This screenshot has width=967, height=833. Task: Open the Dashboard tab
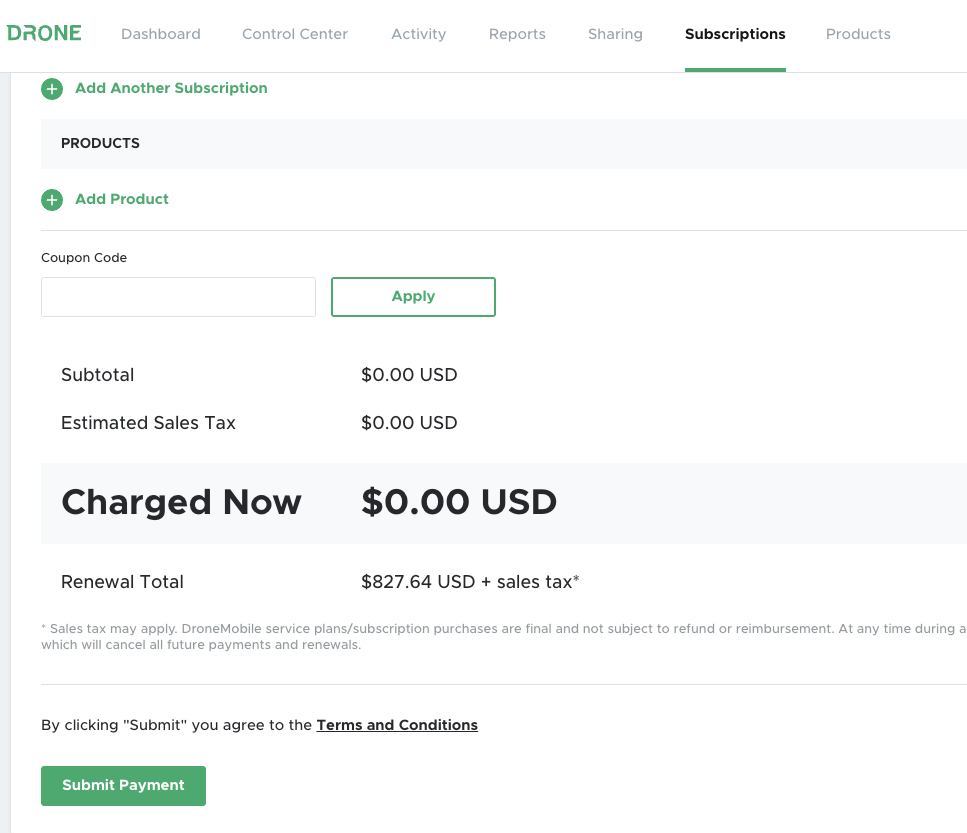(x=161, y=34)
